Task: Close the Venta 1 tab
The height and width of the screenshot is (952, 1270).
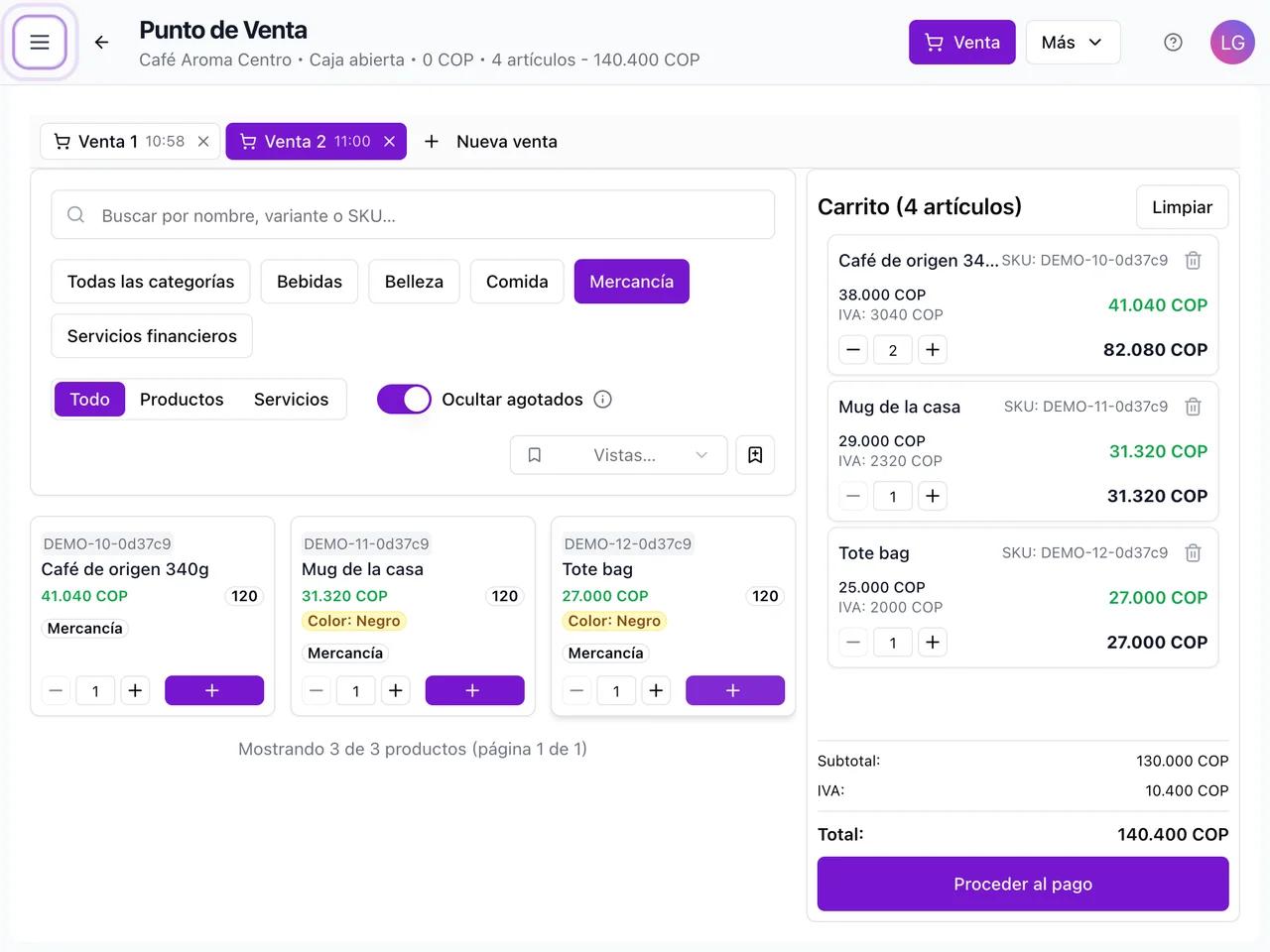Action: [203, 142]
